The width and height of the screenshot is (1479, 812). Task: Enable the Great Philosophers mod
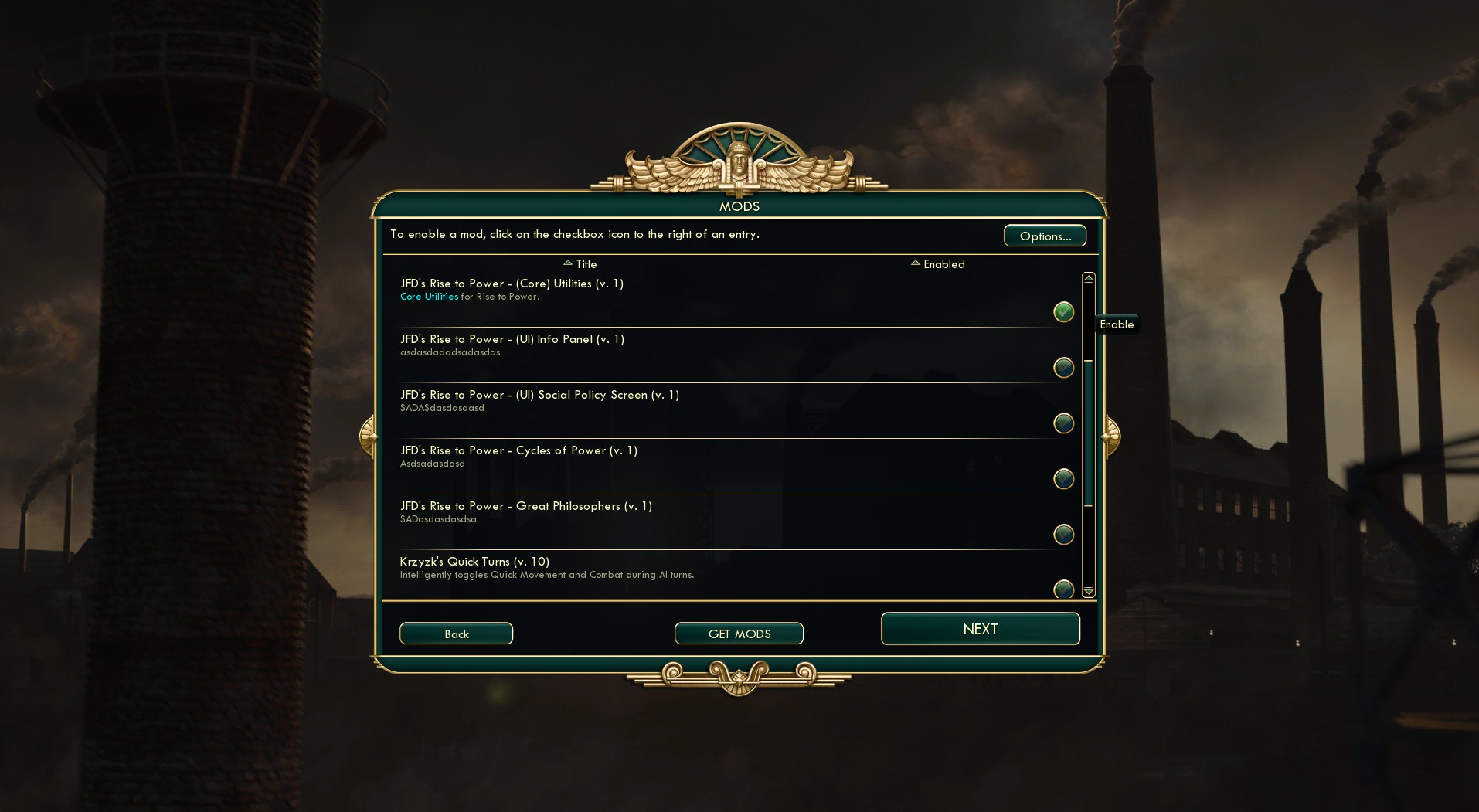click(1063, 534)
